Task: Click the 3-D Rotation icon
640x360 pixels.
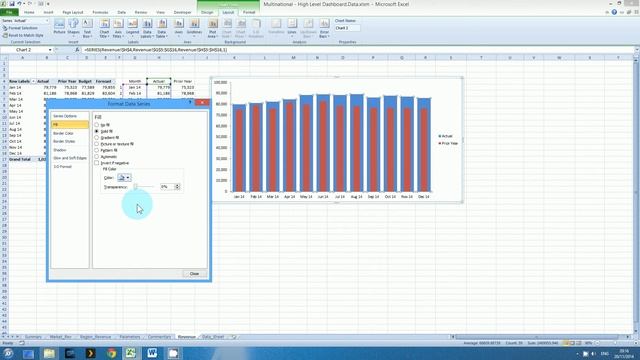Action: [256, 27]
